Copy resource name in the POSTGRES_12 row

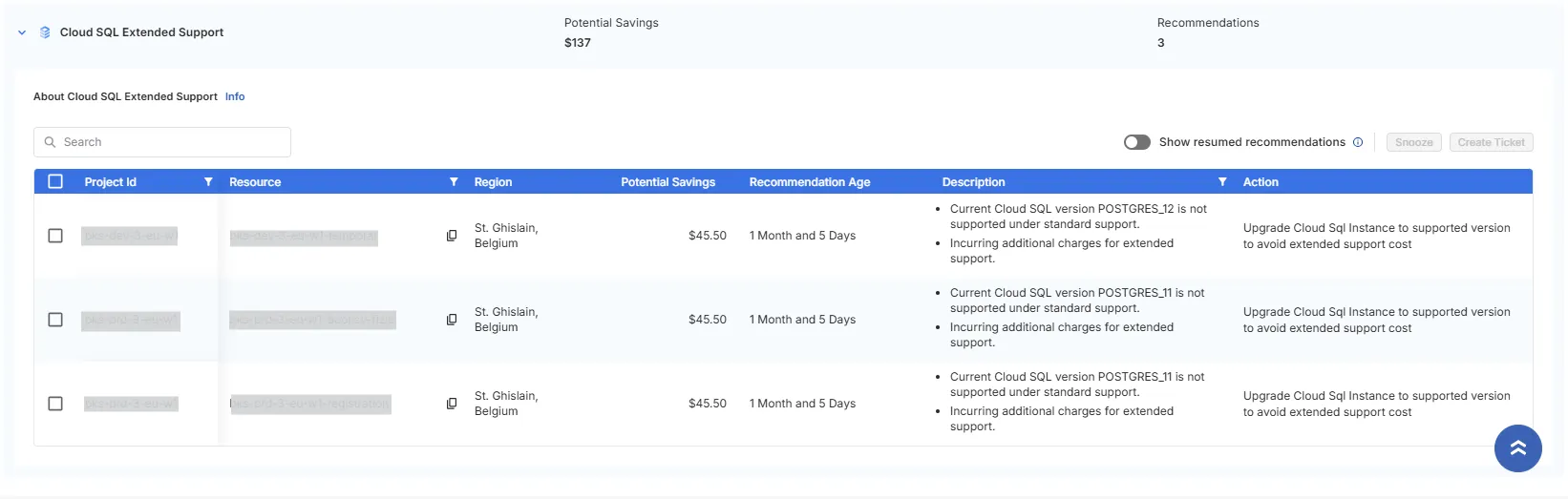[452, 236]
